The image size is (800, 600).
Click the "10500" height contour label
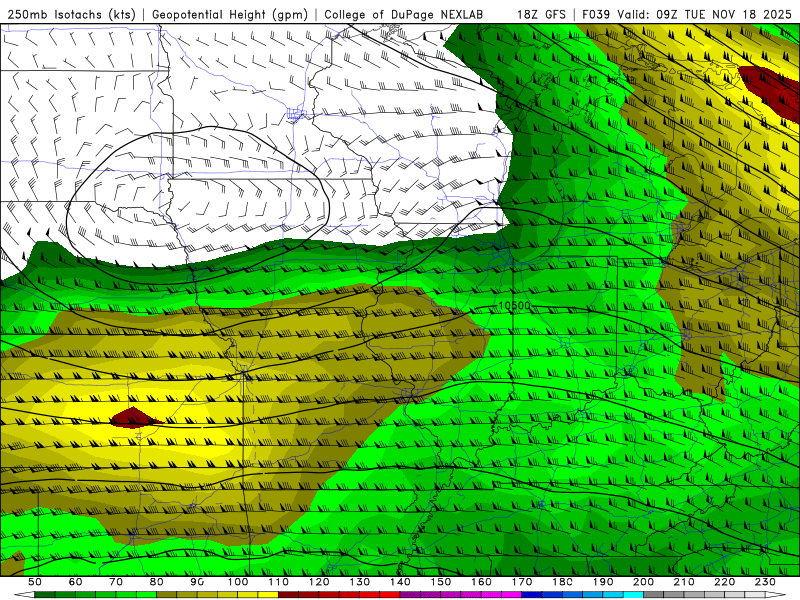tap(514, 306)
